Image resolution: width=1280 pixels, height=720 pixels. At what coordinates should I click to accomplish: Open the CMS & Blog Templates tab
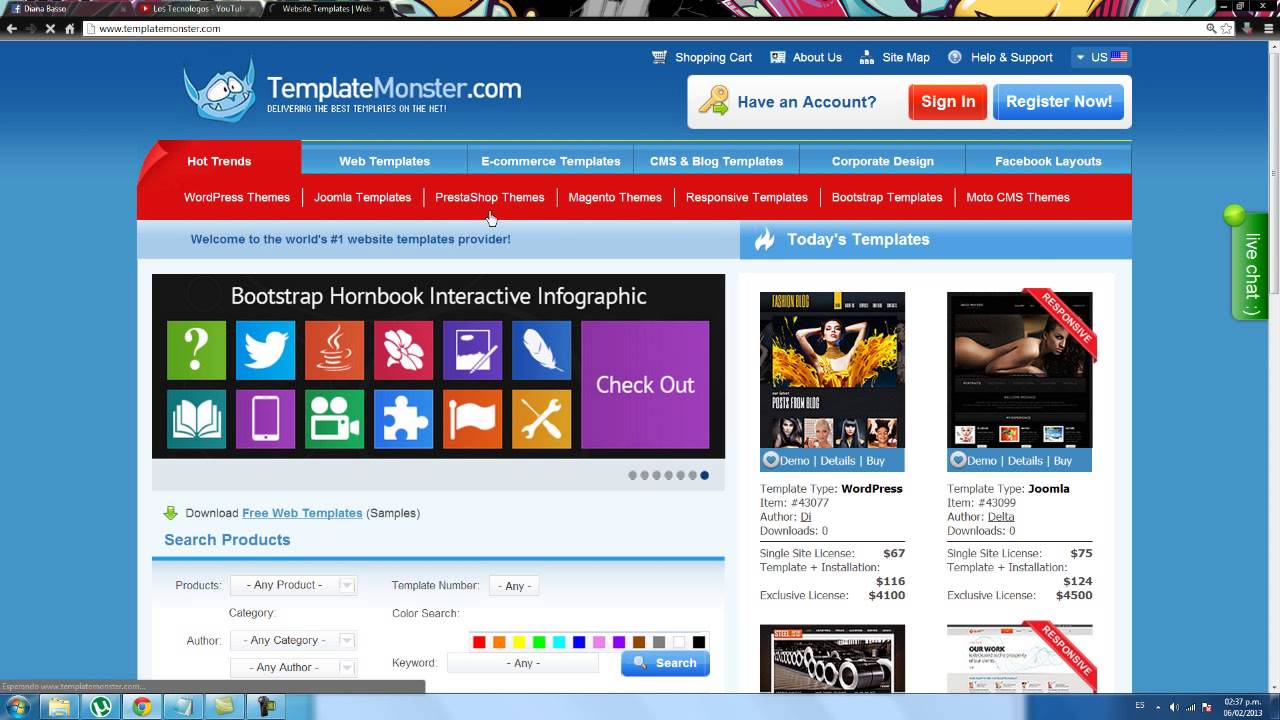pos(716,161)
